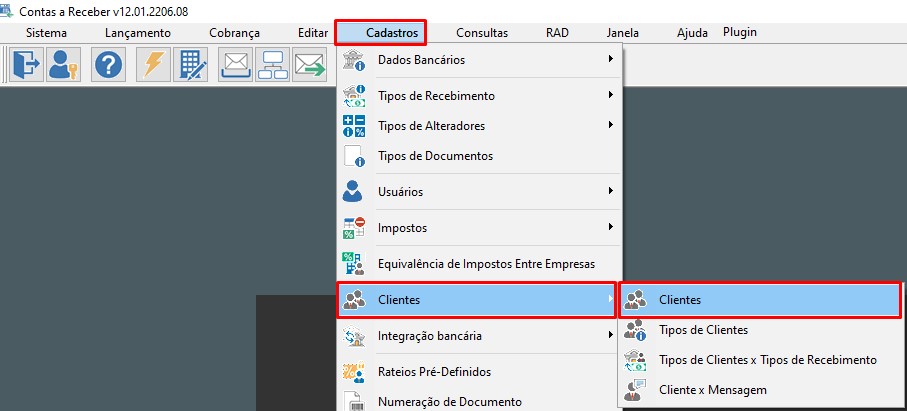This screenshot has height=411, width=907.
Task: Click the exit door toolbar icon
Action: [26, 64]
